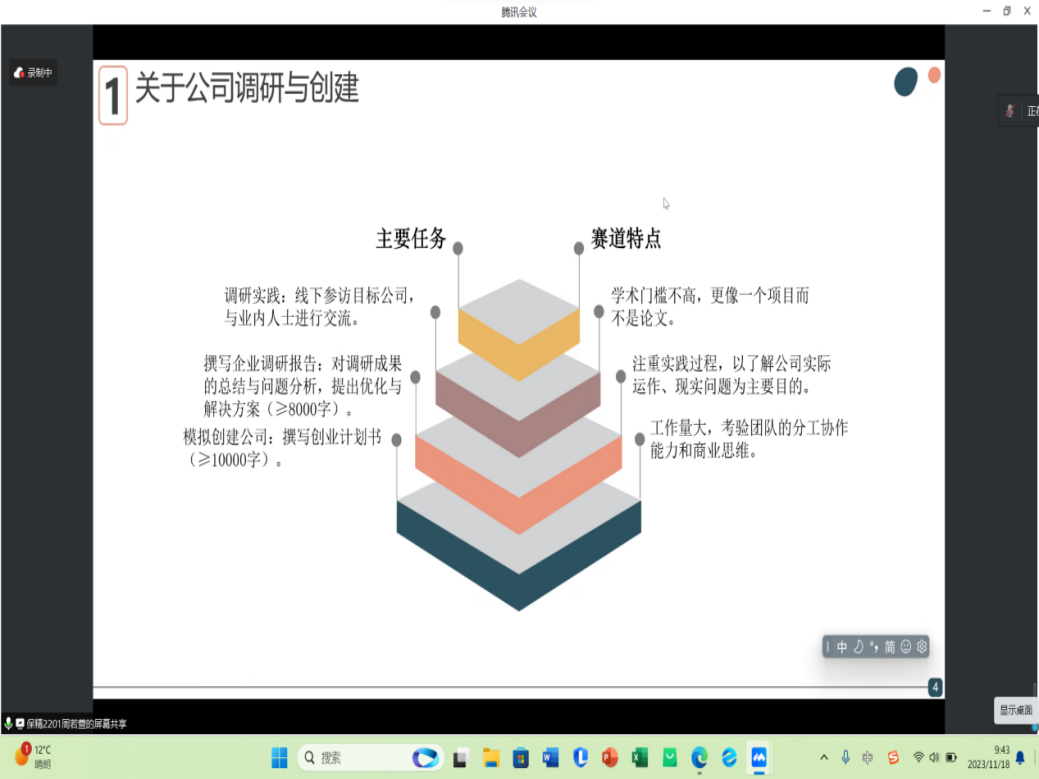Open the IME emoji smiley panel
Image resolution: width=1039 pixels, height=779 pixels.
(906, 647)
